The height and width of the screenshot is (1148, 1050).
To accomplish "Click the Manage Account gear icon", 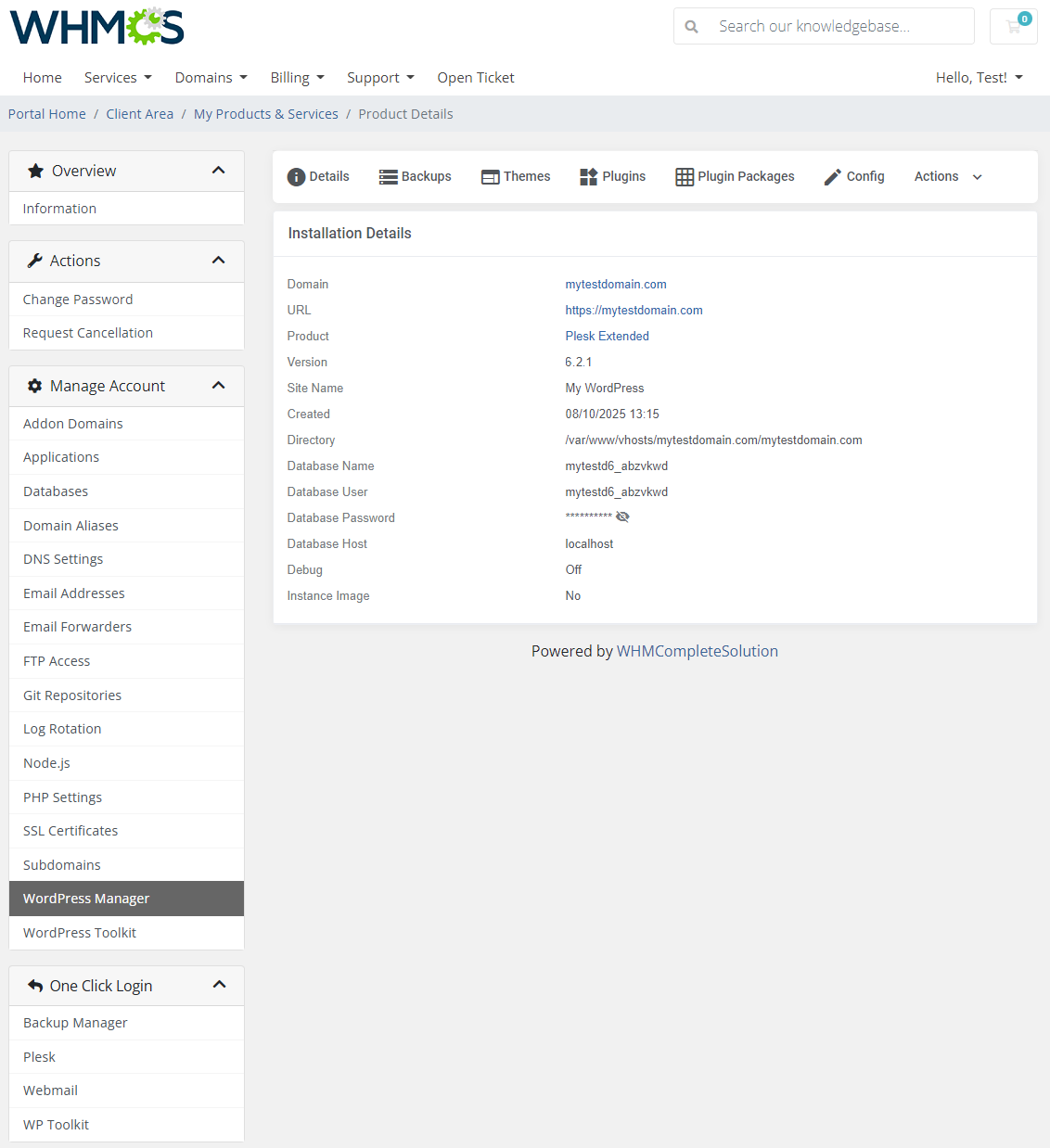I will click(35, 386).
